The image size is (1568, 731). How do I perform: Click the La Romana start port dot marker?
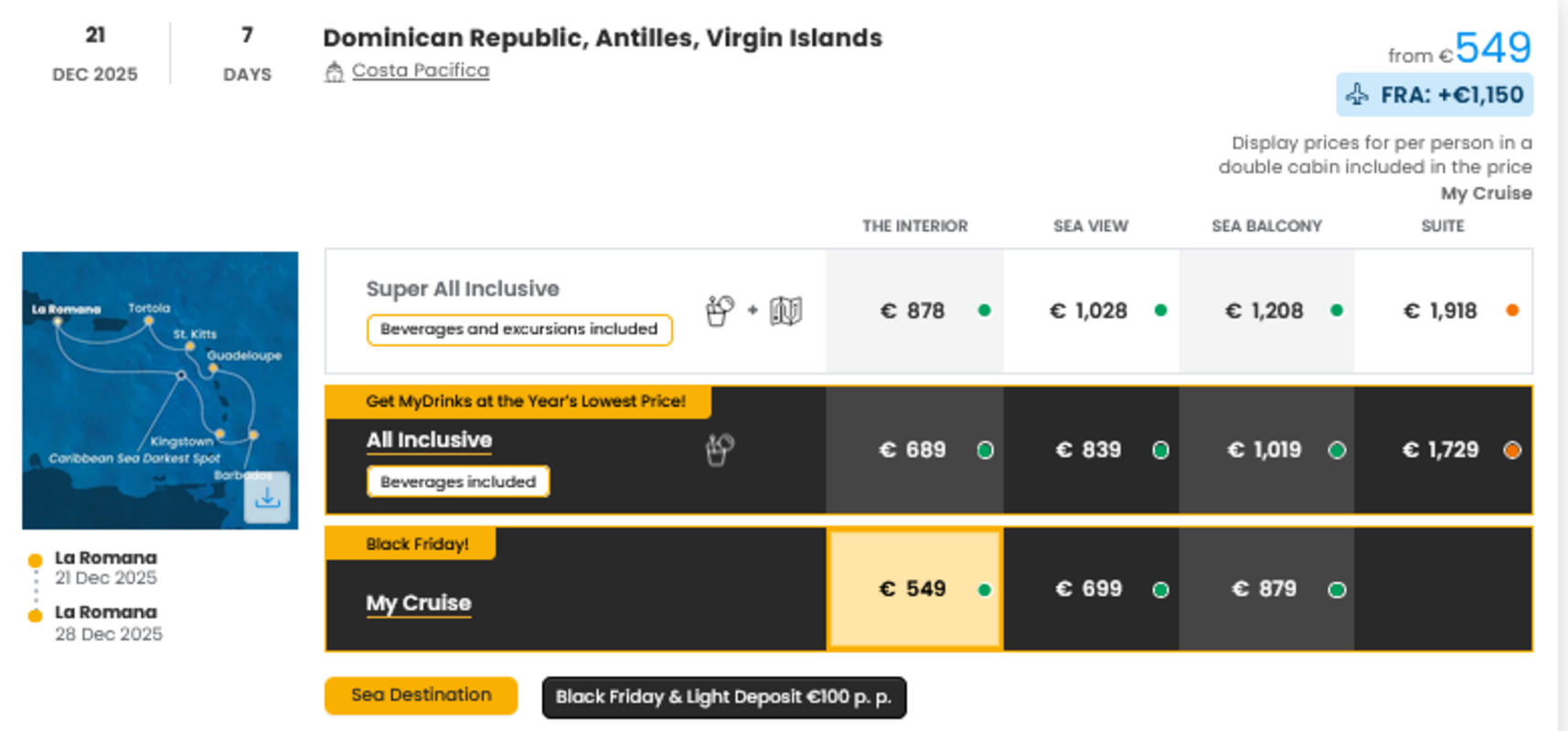(36, 557)
